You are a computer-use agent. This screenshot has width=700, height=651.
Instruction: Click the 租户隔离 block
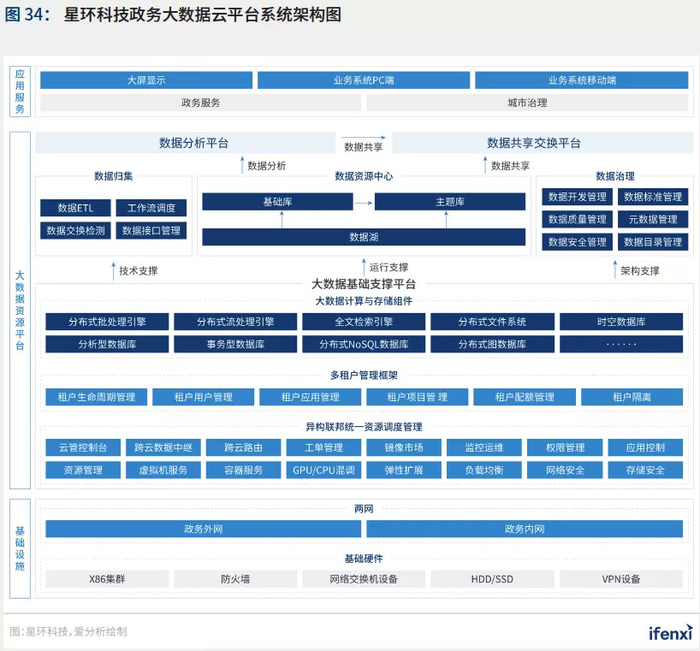click(x=632, y=397)
